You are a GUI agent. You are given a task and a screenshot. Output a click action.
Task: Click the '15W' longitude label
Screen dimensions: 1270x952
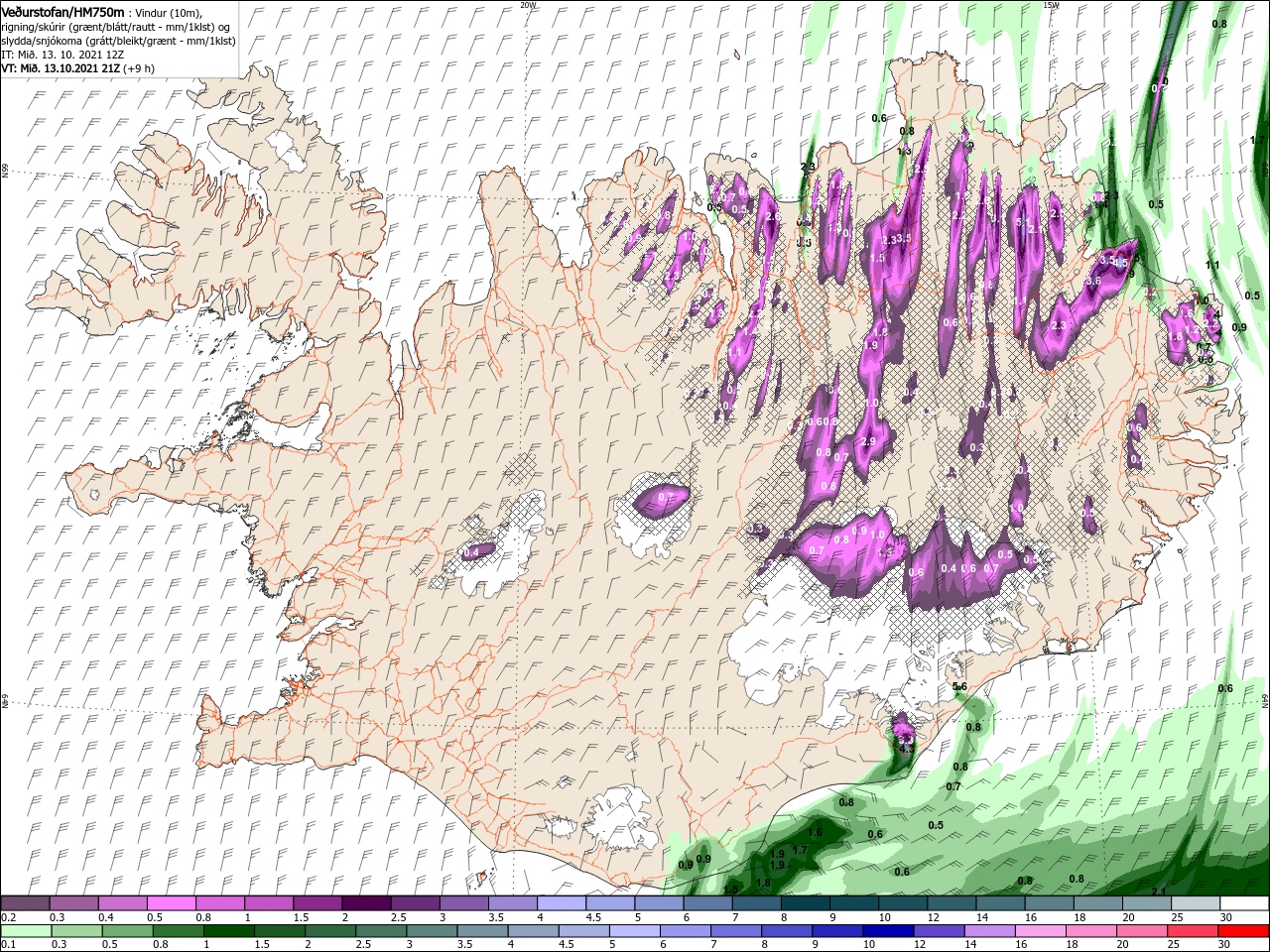1050,4
